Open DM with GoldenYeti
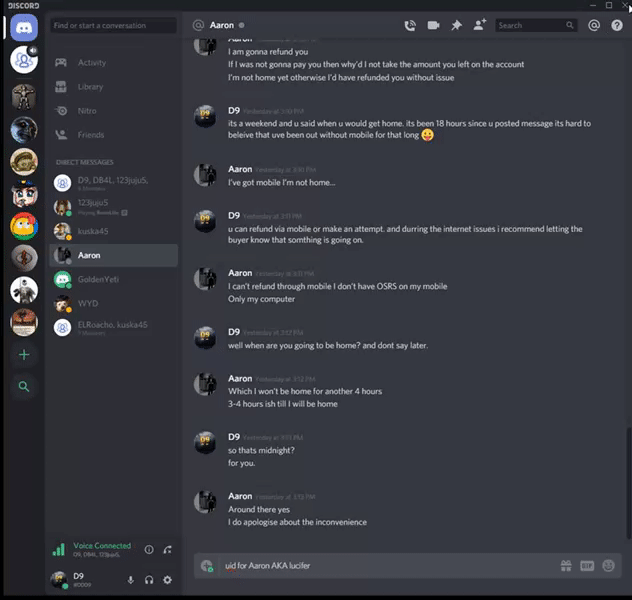Viewport: 632px width, 600px height. pos(113,279)
